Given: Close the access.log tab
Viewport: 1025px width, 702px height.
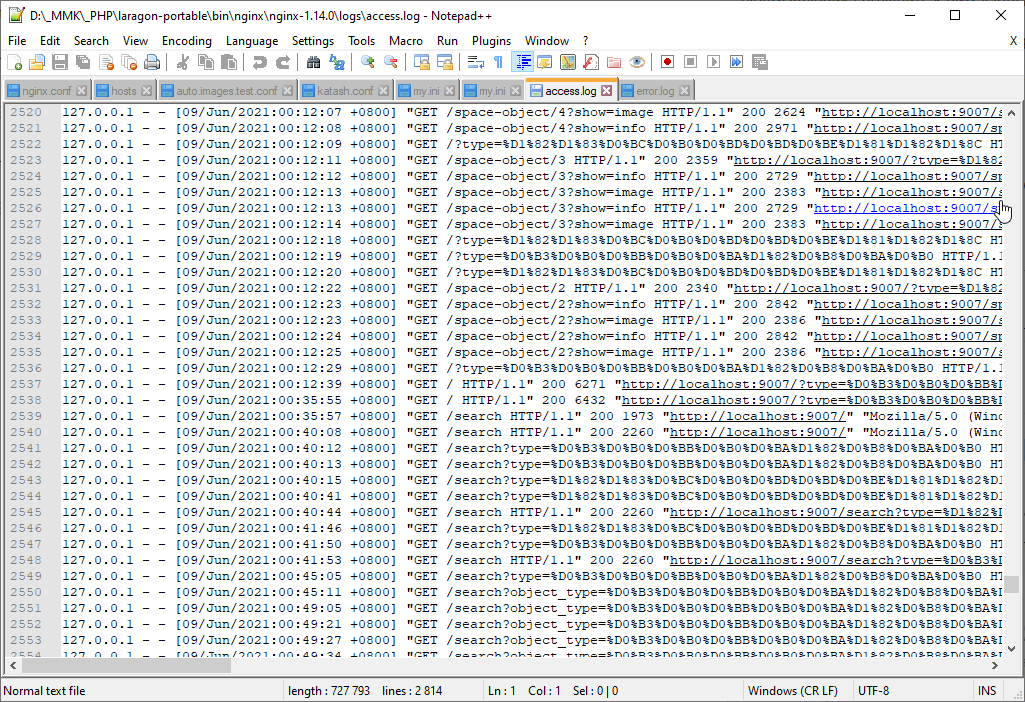Looking at the screenshot, I should click(x=606, y=91).
